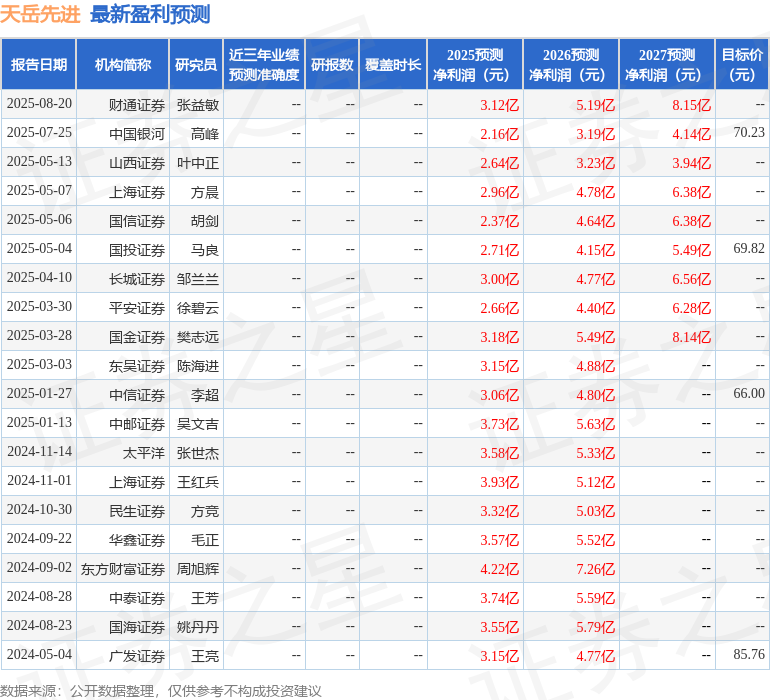The height and width of the screenshot is (700, 770).
Task: Click the 天岳先进 title text
Action: click(40, 14)
